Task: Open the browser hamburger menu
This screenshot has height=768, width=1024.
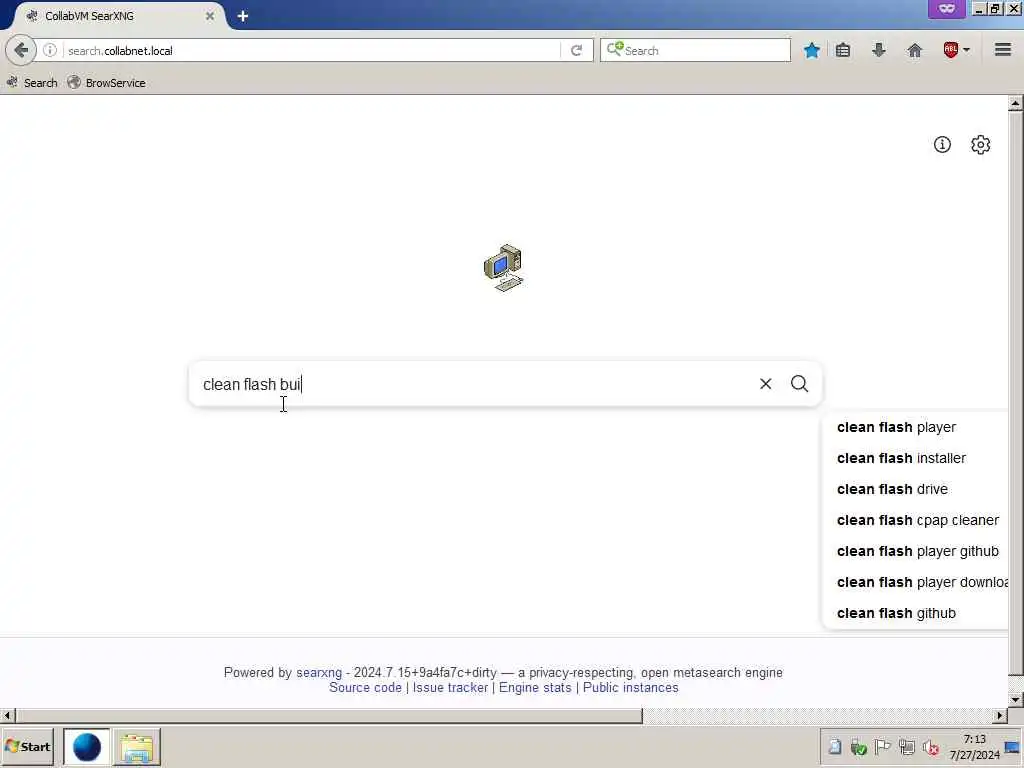Action: coord(1003,50)
